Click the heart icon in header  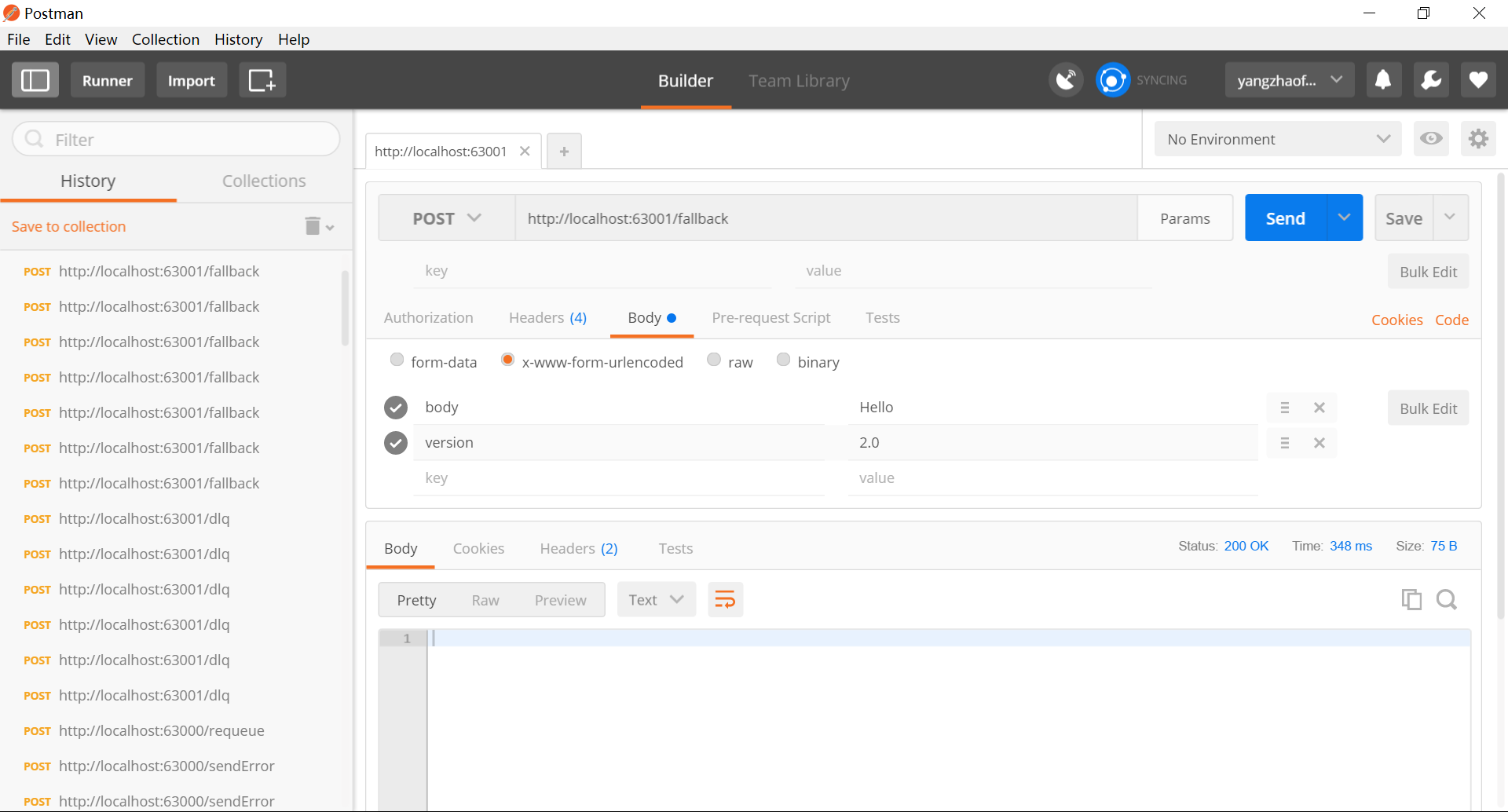pos(1478,80)
